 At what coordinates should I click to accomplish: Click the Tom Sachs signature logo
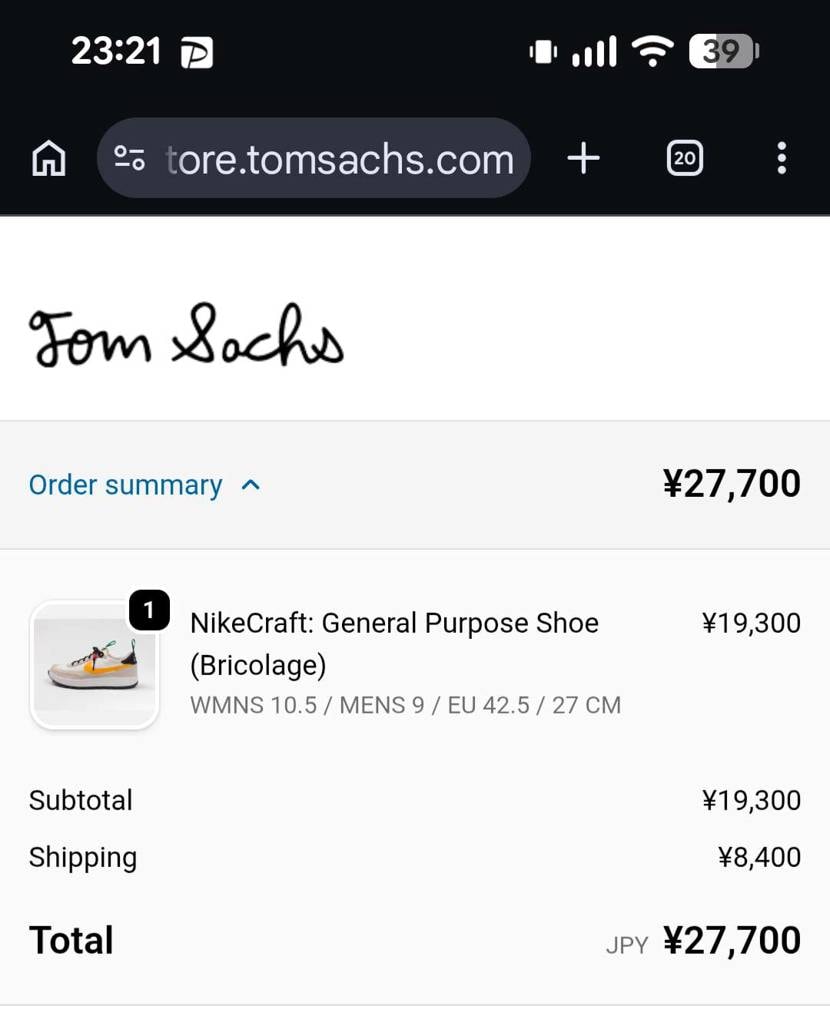[186, 337]
